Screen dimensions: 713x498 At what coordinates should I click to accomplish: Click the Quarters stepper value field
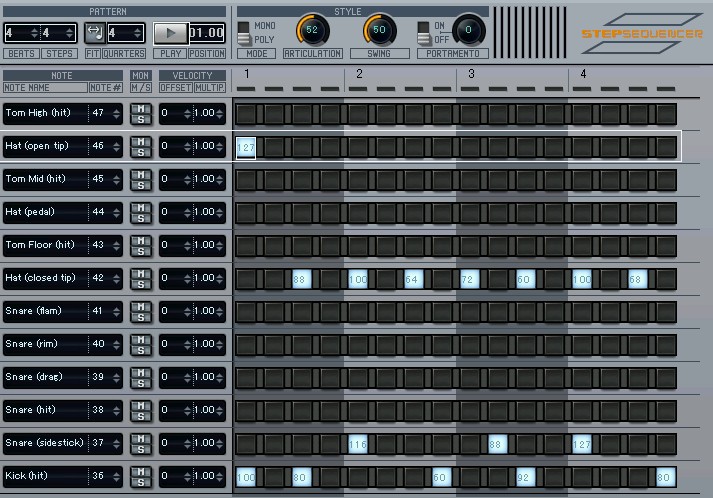[x=126, y=33]
